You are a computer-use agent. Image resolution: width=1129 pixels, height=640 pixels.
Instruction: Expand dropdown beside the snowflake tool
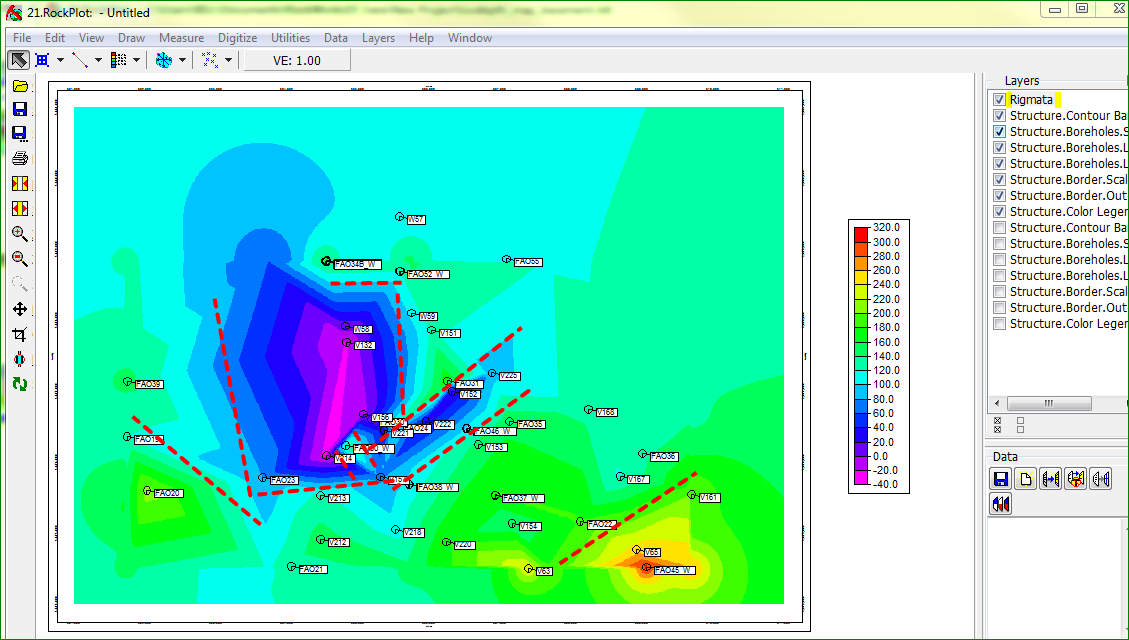point(182,60)
